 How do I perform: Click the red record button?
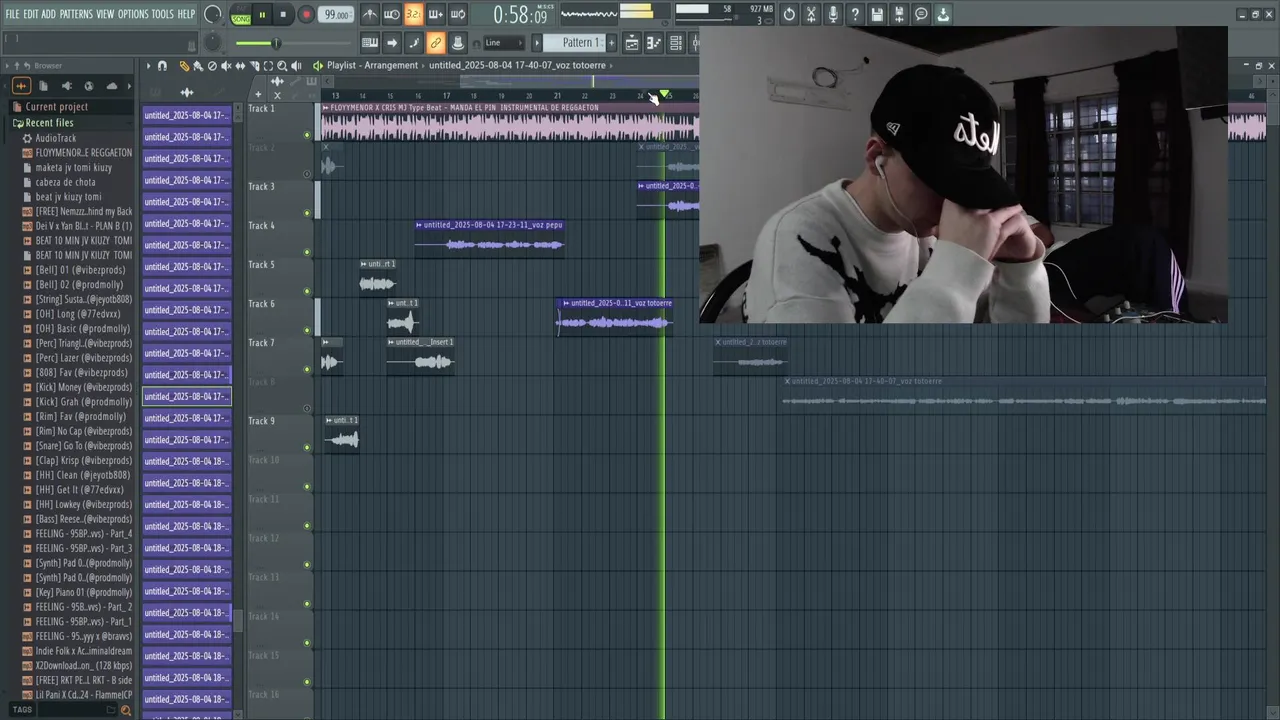(306, 14)
